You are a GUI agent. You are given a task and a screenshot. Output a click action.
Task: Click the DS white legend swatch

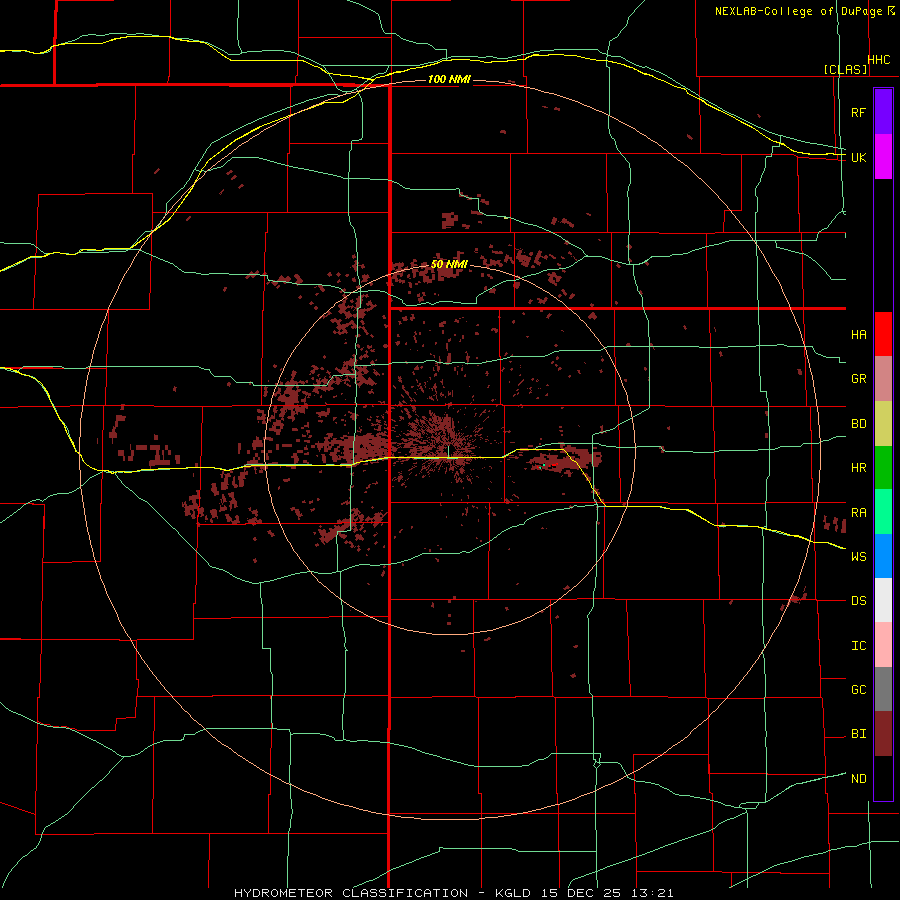[883, 600]
